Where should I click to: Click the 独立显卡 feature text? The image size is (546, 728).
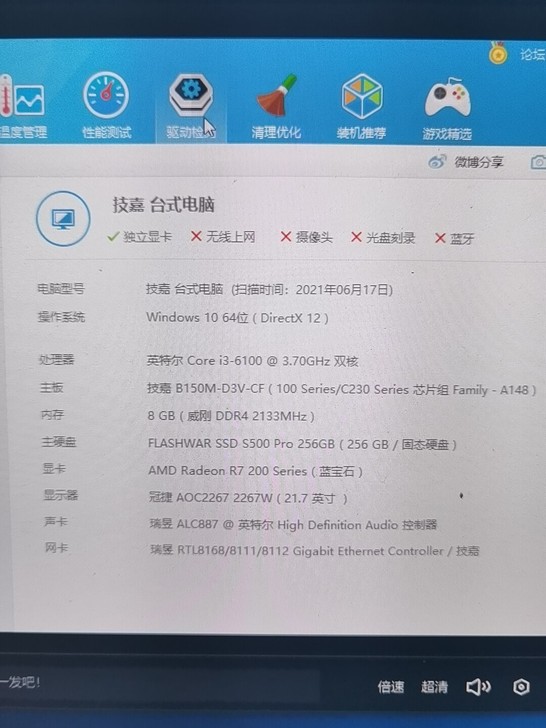click(147, 237)
